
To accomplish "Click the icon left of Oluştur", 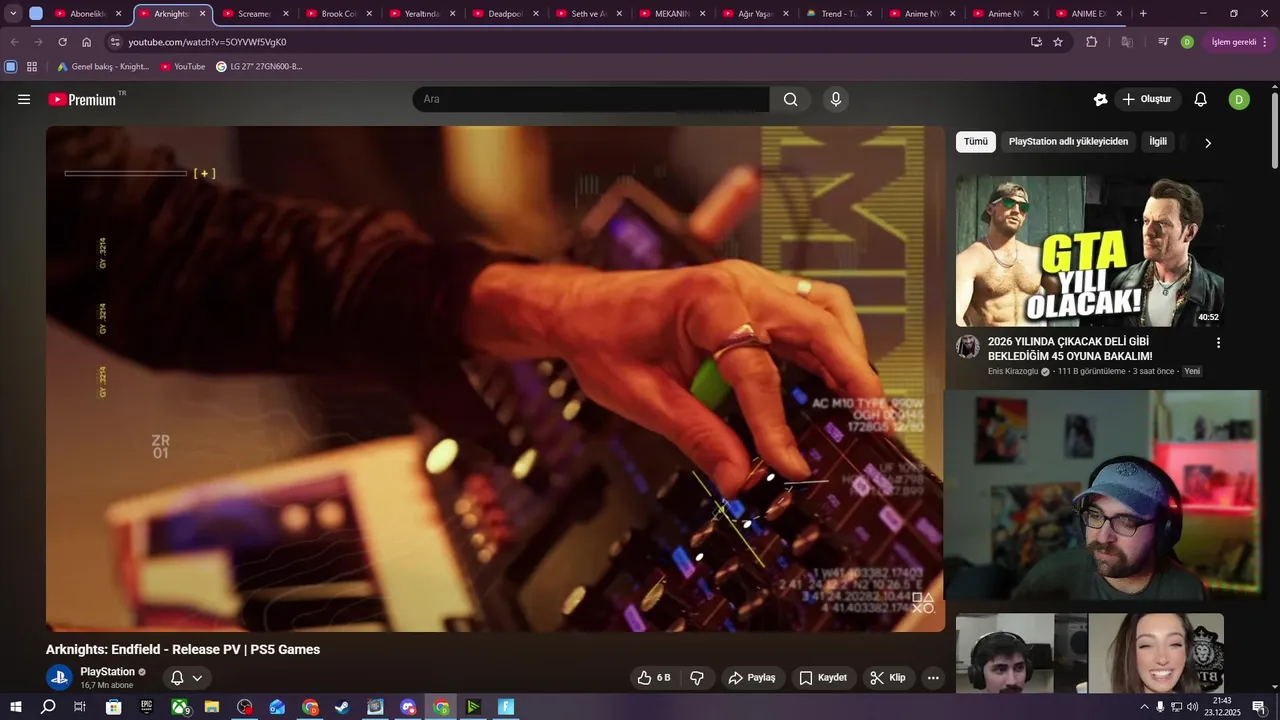I will coord(1100,99).
